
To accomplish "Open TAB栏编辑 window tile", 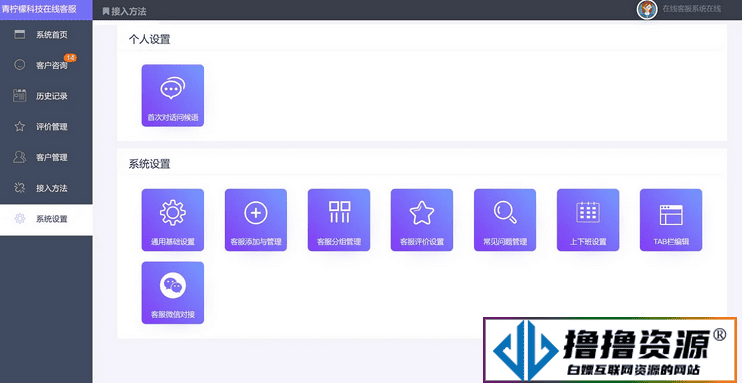I will (671, 220).
